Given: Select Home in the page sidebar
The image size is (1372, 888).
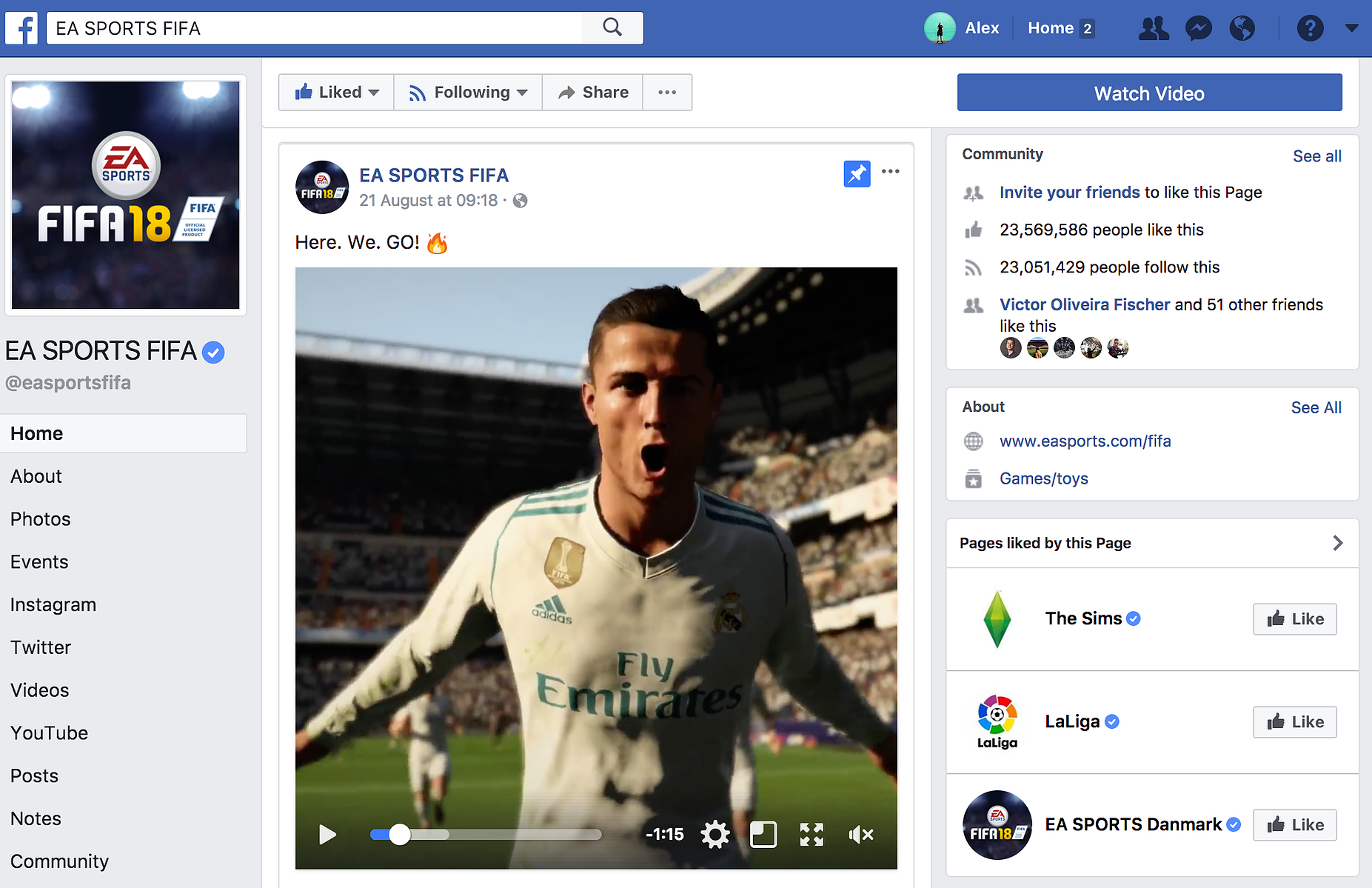Looking at the screenshot, I should pyautogui.click(x=123, y=433).
